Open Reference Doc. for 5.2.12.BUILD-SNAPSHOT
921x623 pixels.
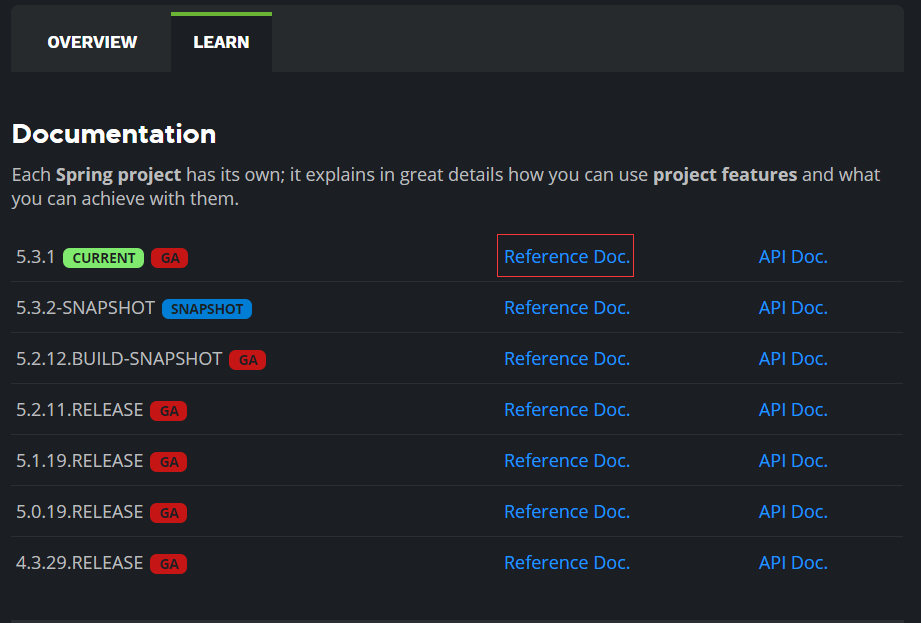point(566,358)
